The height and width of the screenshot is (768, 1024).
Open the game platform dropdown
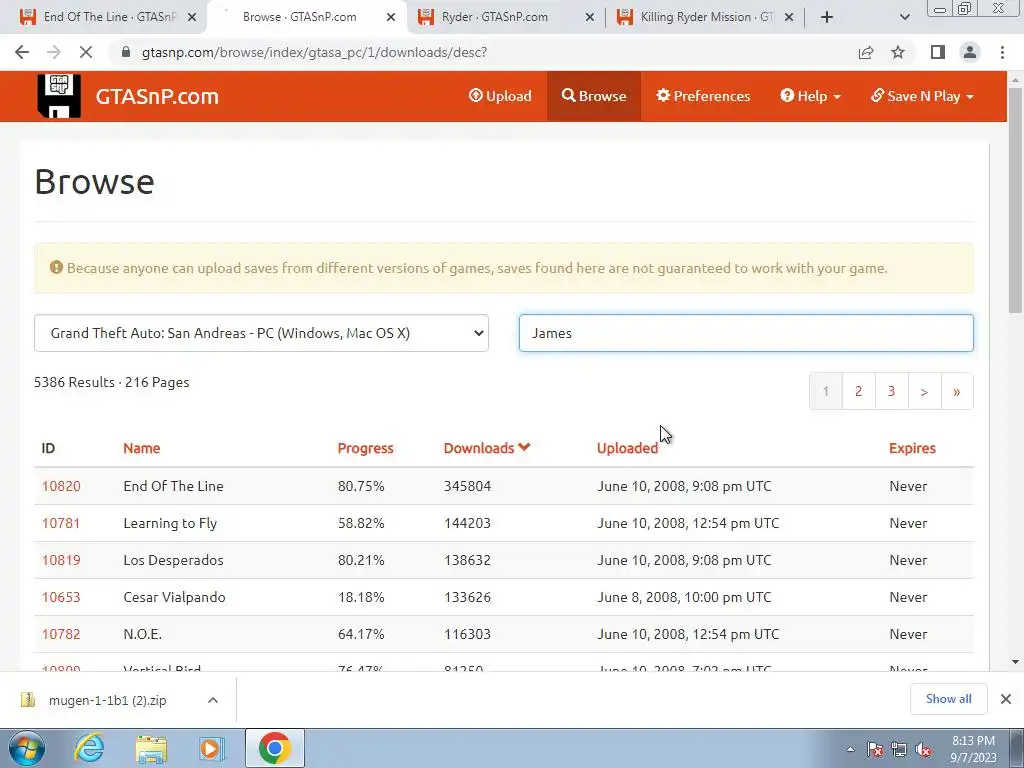tap(261, 333)
